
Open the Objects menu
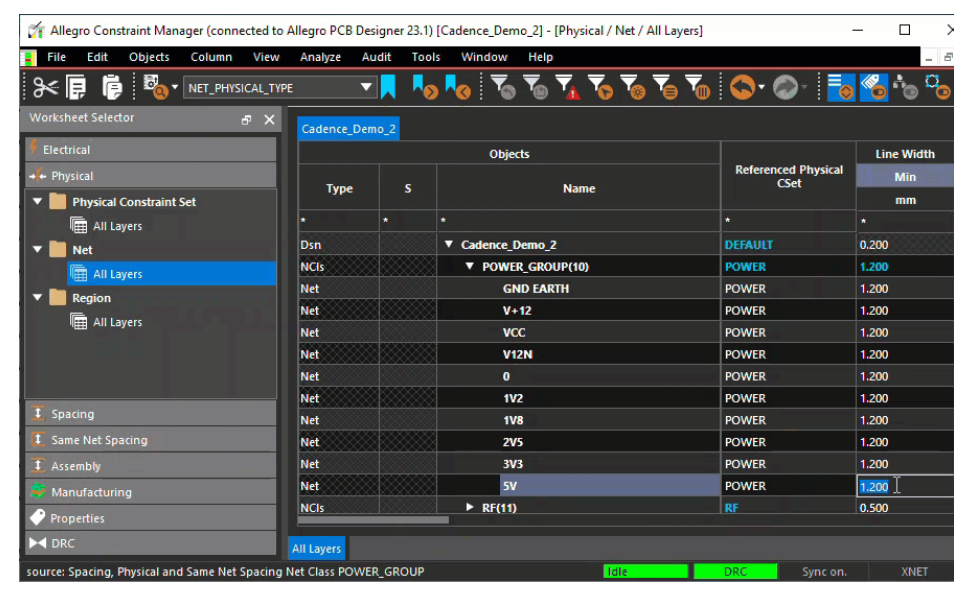click(149, 57)
